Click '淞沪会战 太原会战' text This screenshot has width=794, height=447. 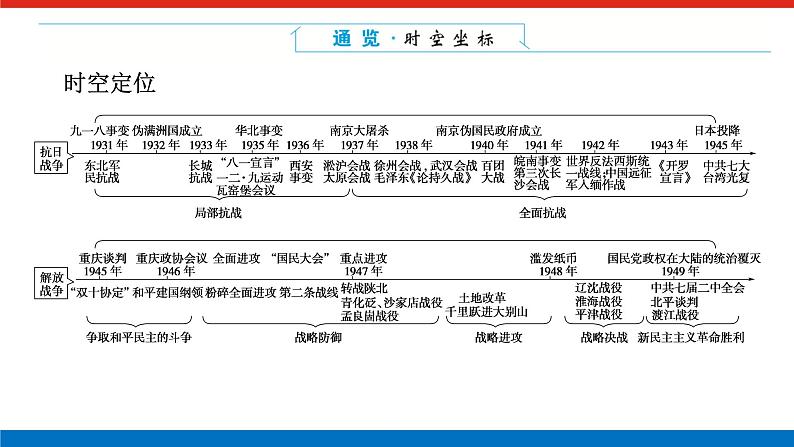tap(347, 172)
